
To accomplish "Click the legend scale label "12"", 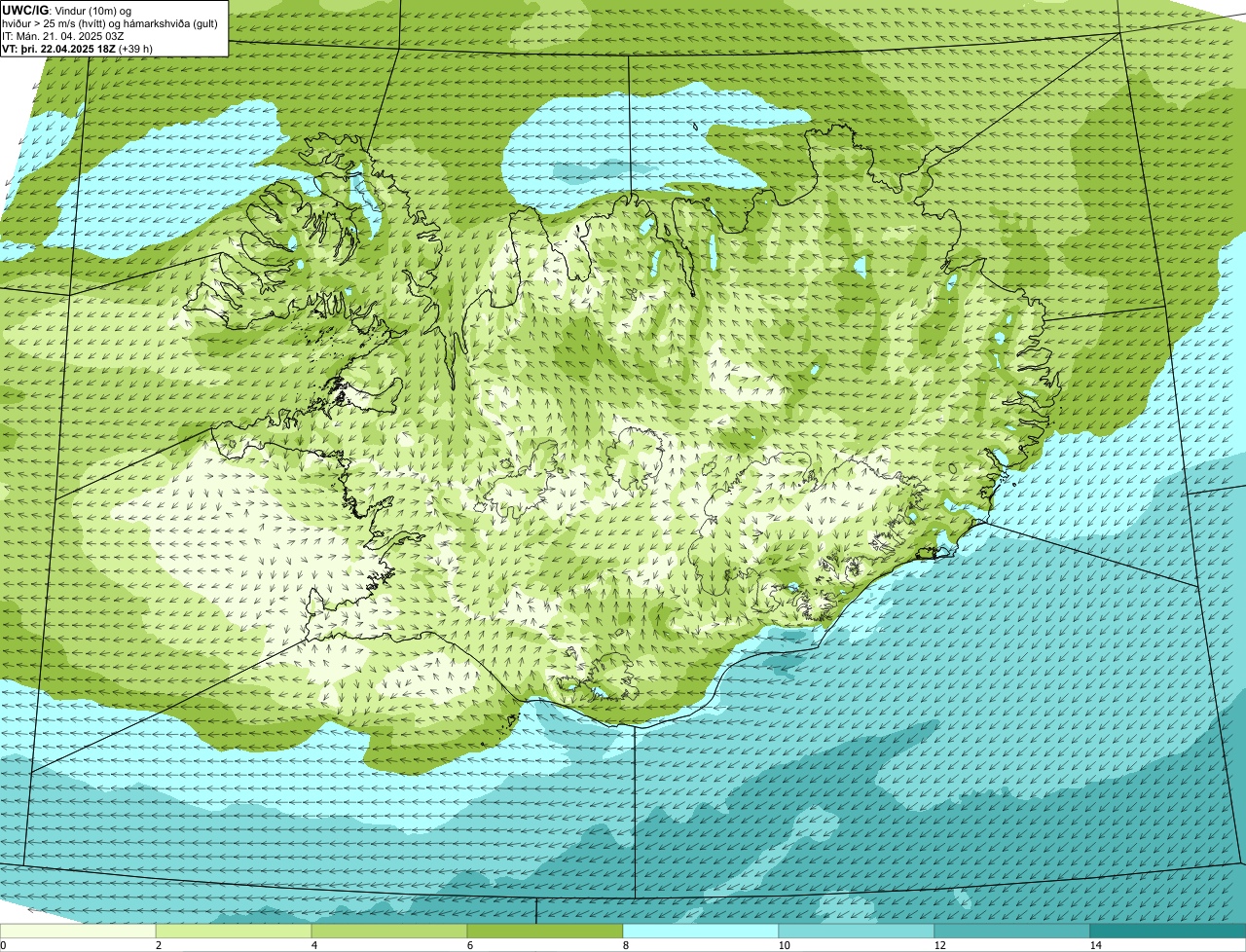I will click(x=939, y=946).
